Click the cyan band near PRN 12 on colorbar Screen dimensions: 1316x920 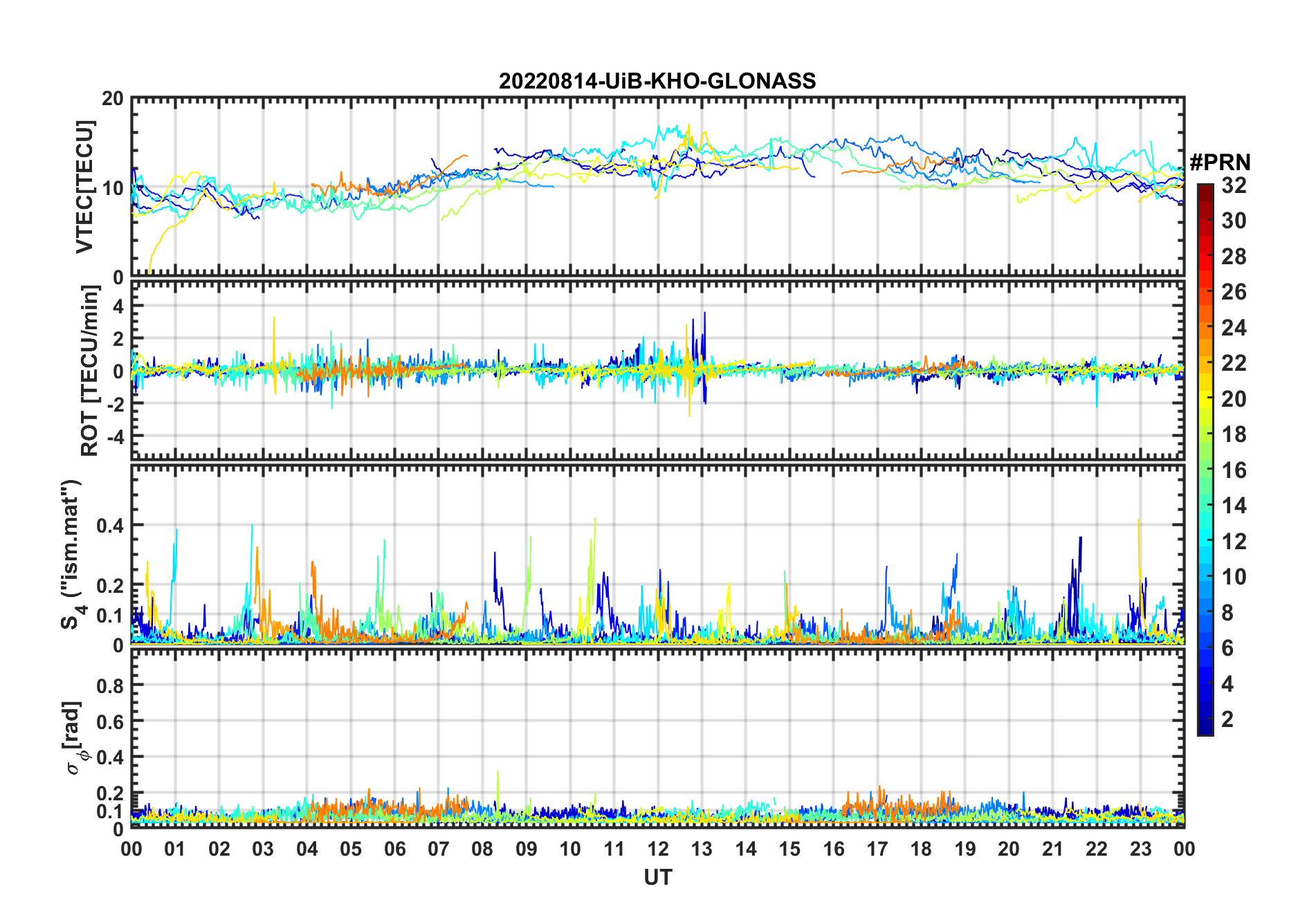[x=1205, y=541]
